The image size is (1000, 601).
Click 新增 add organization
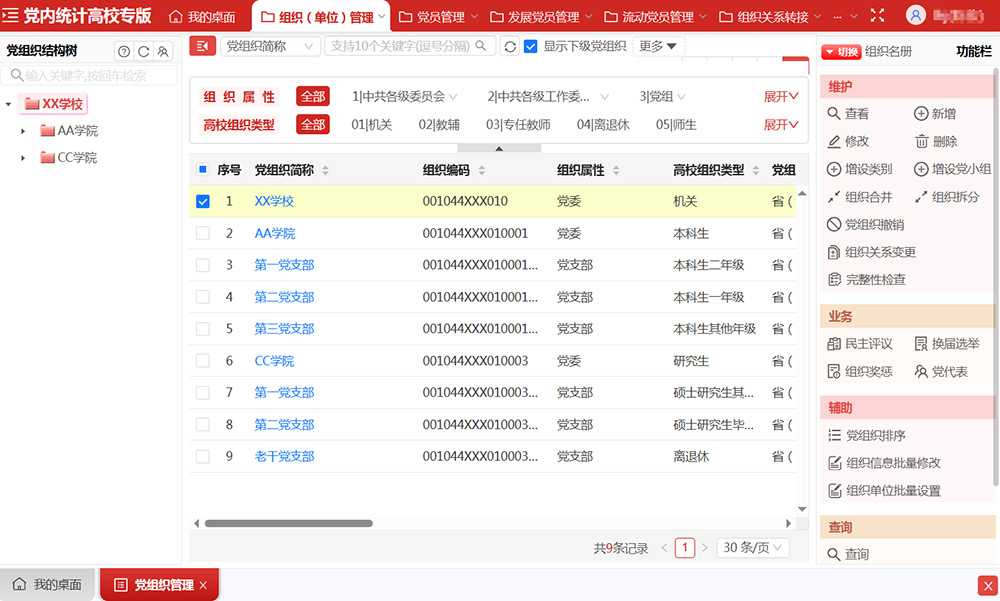(x=935, y=114)
